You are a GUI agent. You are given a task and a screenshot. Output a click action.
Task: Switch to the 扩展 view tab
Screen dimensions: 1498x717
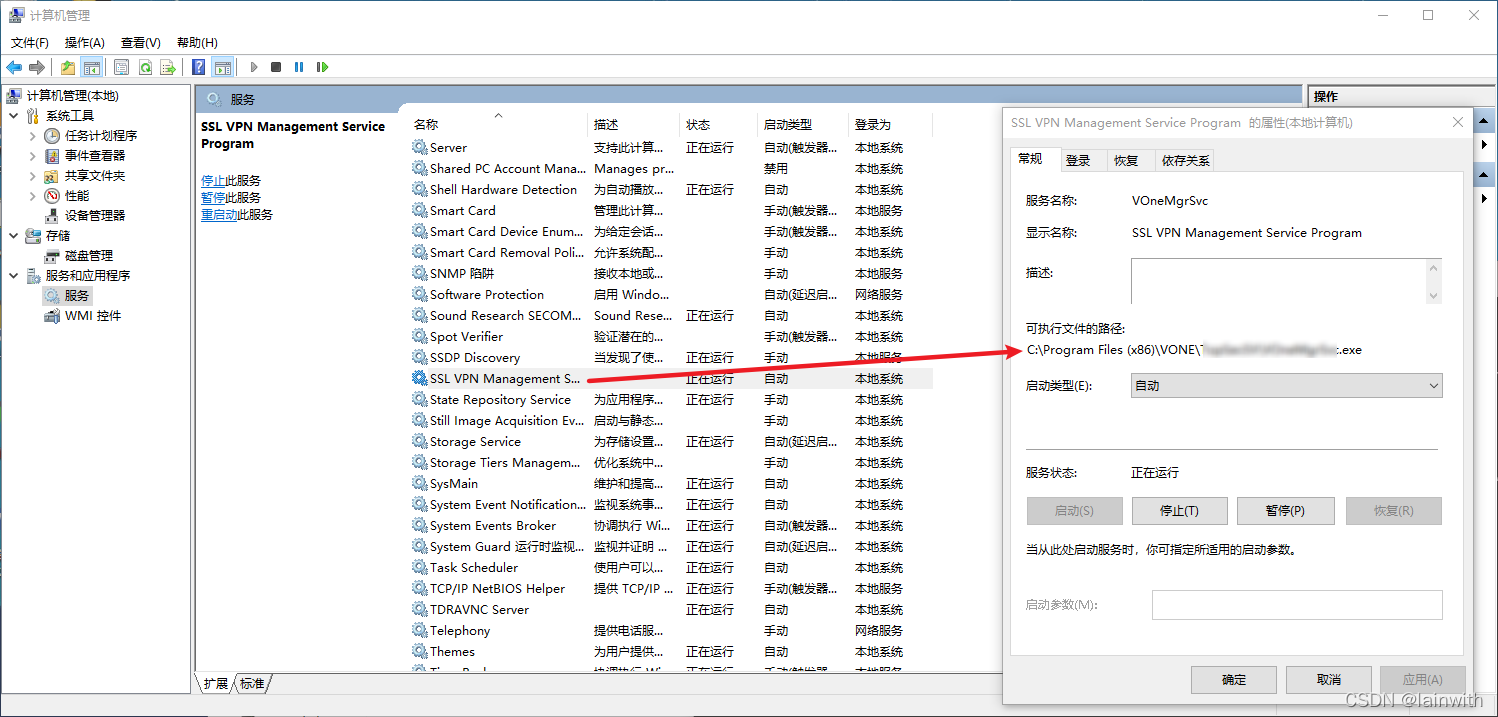click(216, 684)
